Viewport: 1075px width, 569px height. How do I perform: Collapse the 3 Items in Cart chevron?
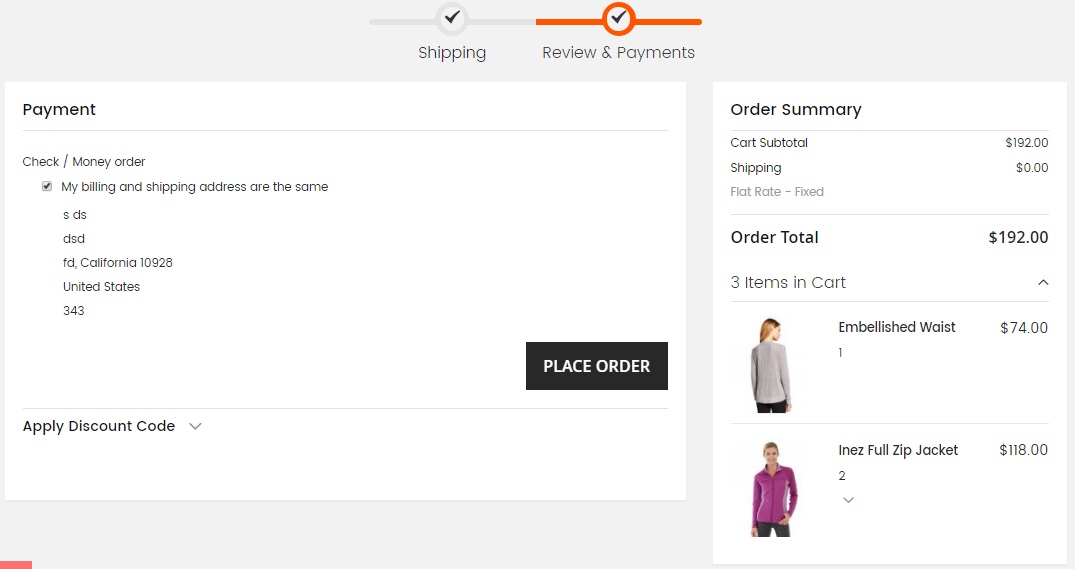coord(1043,283)
